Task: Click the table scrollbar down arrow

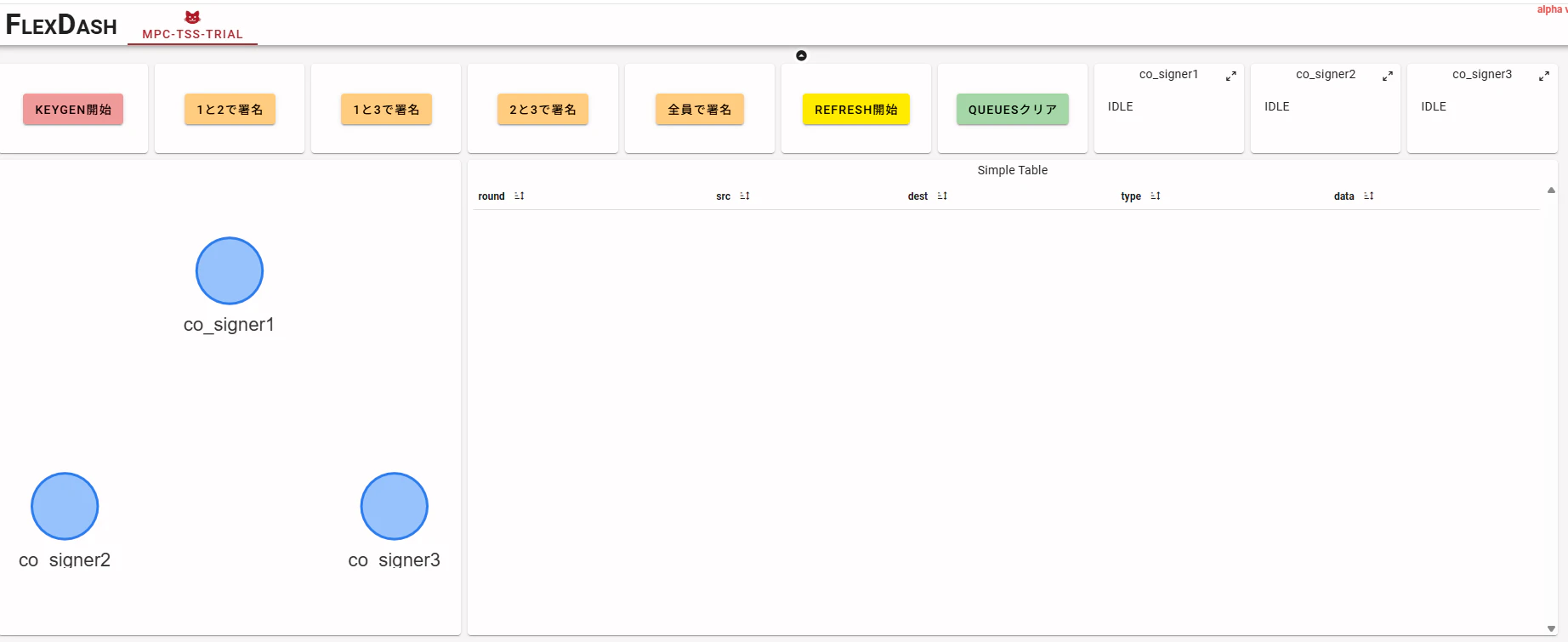Action: [1551, 629]
